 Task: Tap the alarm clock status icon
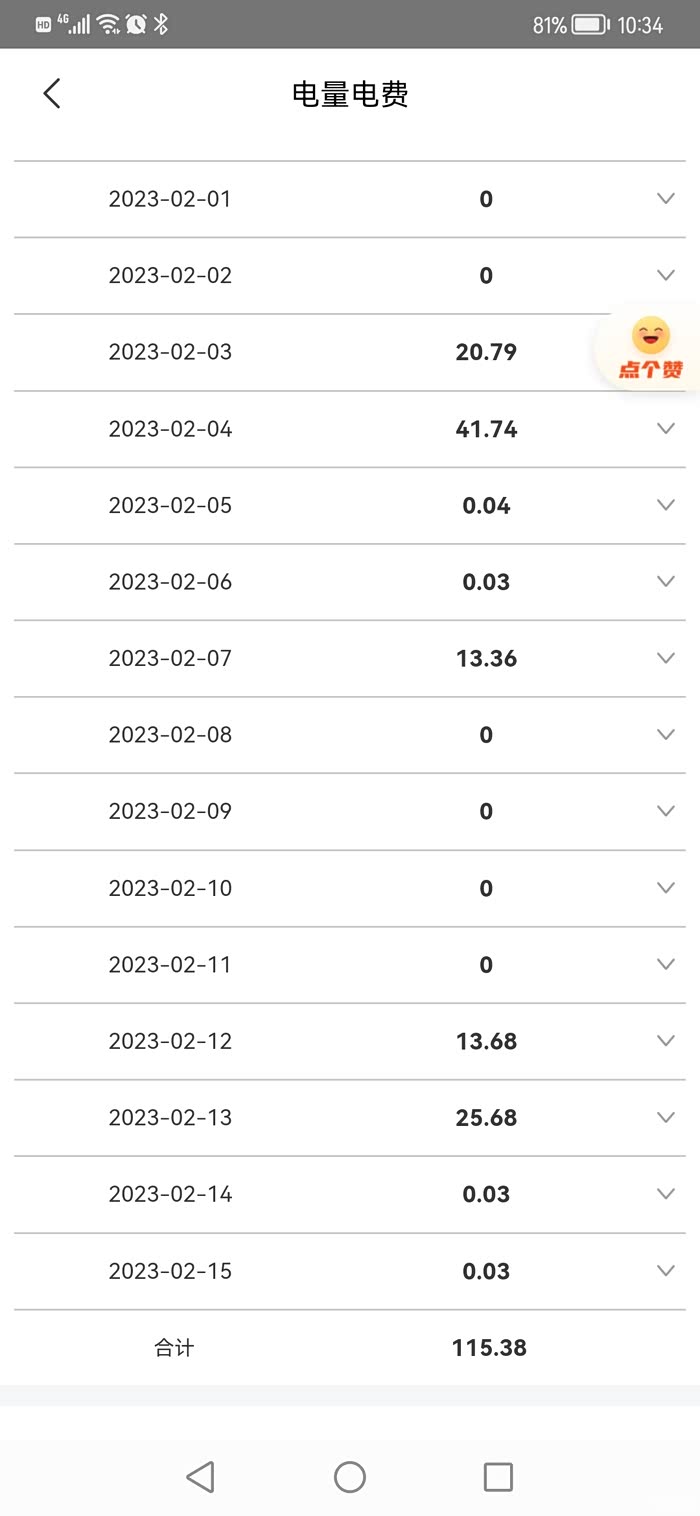click(136, 24)
